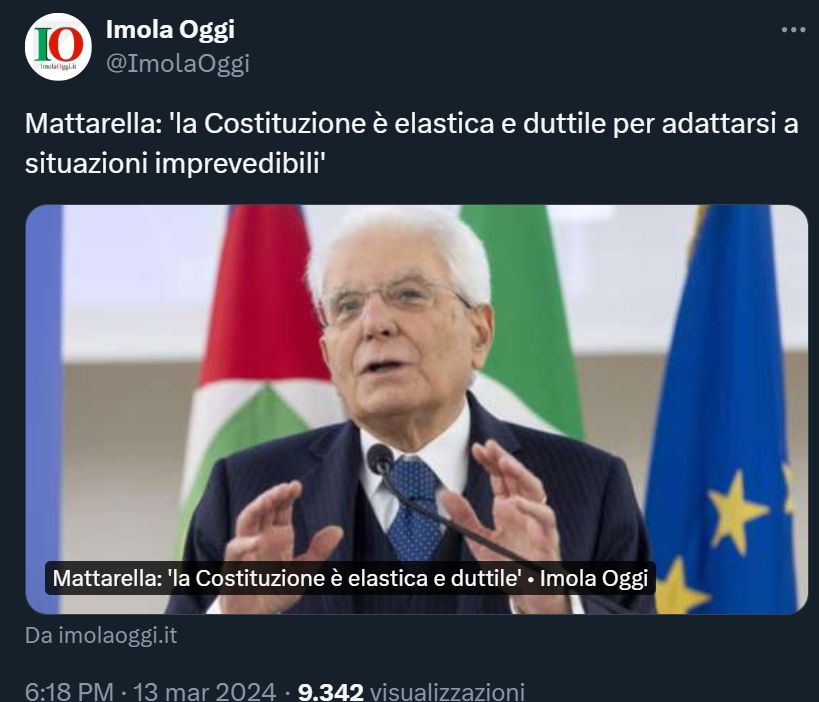Click the Imola Oggi display name
This screenshot has height=702, width=819.
(x=170, y=29)
